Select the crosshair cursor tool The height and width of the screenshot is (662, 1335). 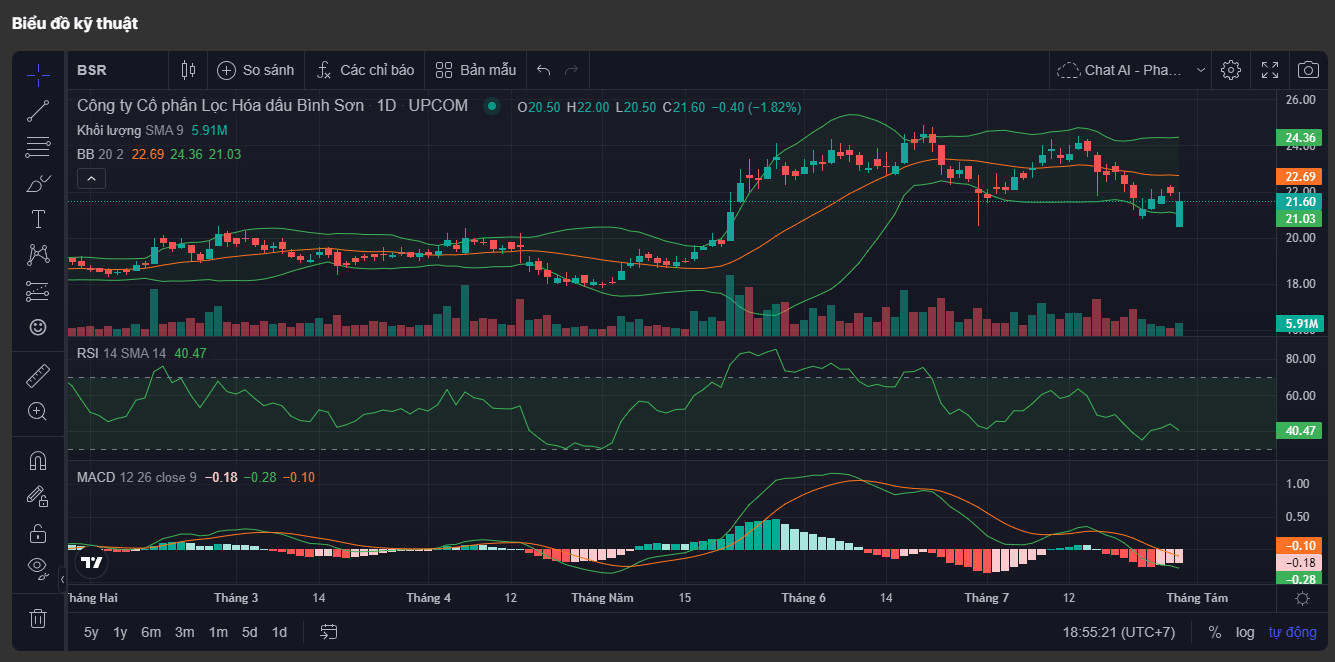click(38, 74)
